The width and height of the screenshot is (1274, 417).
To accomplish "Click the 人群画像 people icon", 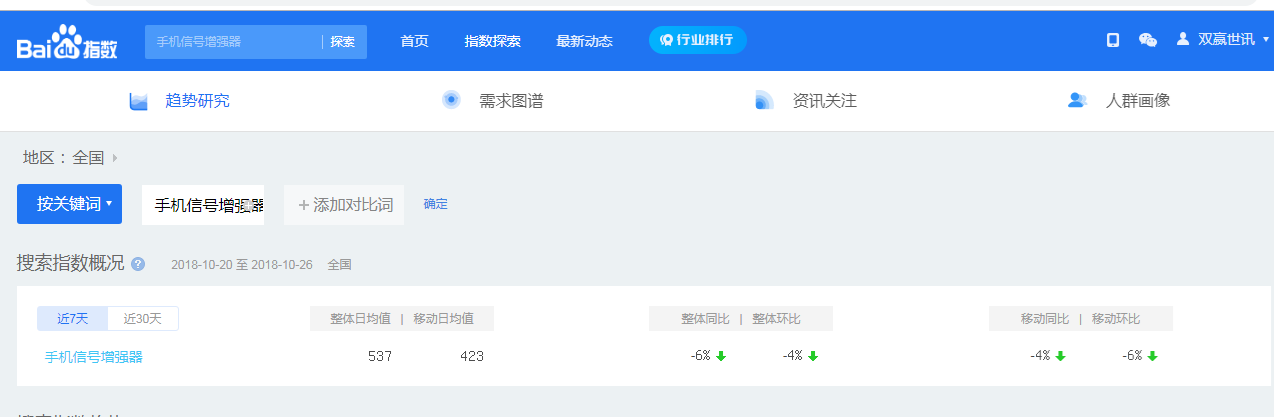I will (x=1077, y=100).
